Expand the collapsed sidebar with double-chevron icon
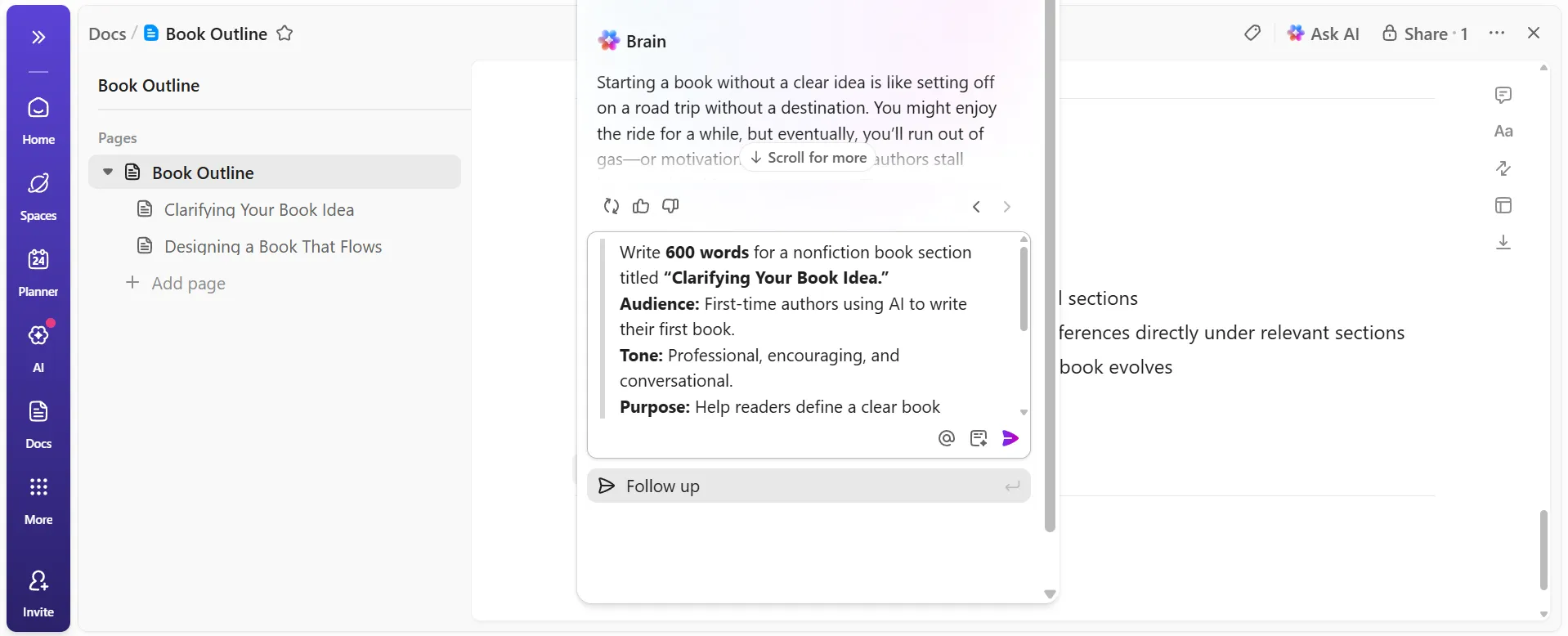 [x=38, y=37]
